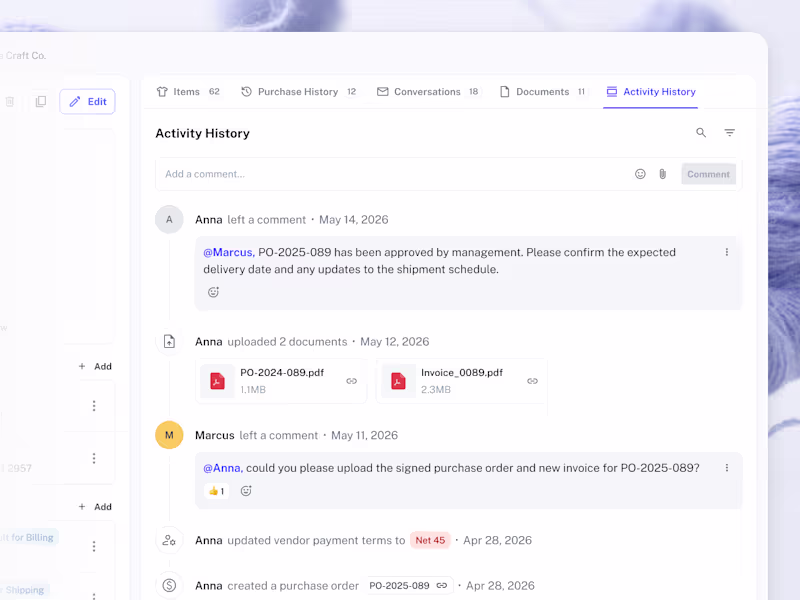800x600 pixels.
Task: Switch to Purchase History tab
Action: 298,92
